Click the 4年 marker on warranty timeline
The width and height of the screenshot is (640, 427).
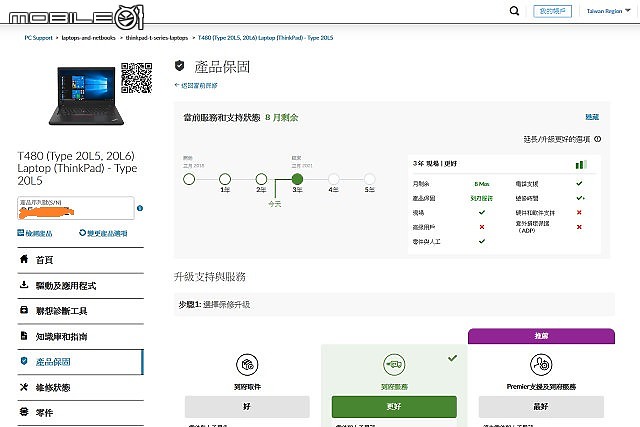(x=333, y=179)
